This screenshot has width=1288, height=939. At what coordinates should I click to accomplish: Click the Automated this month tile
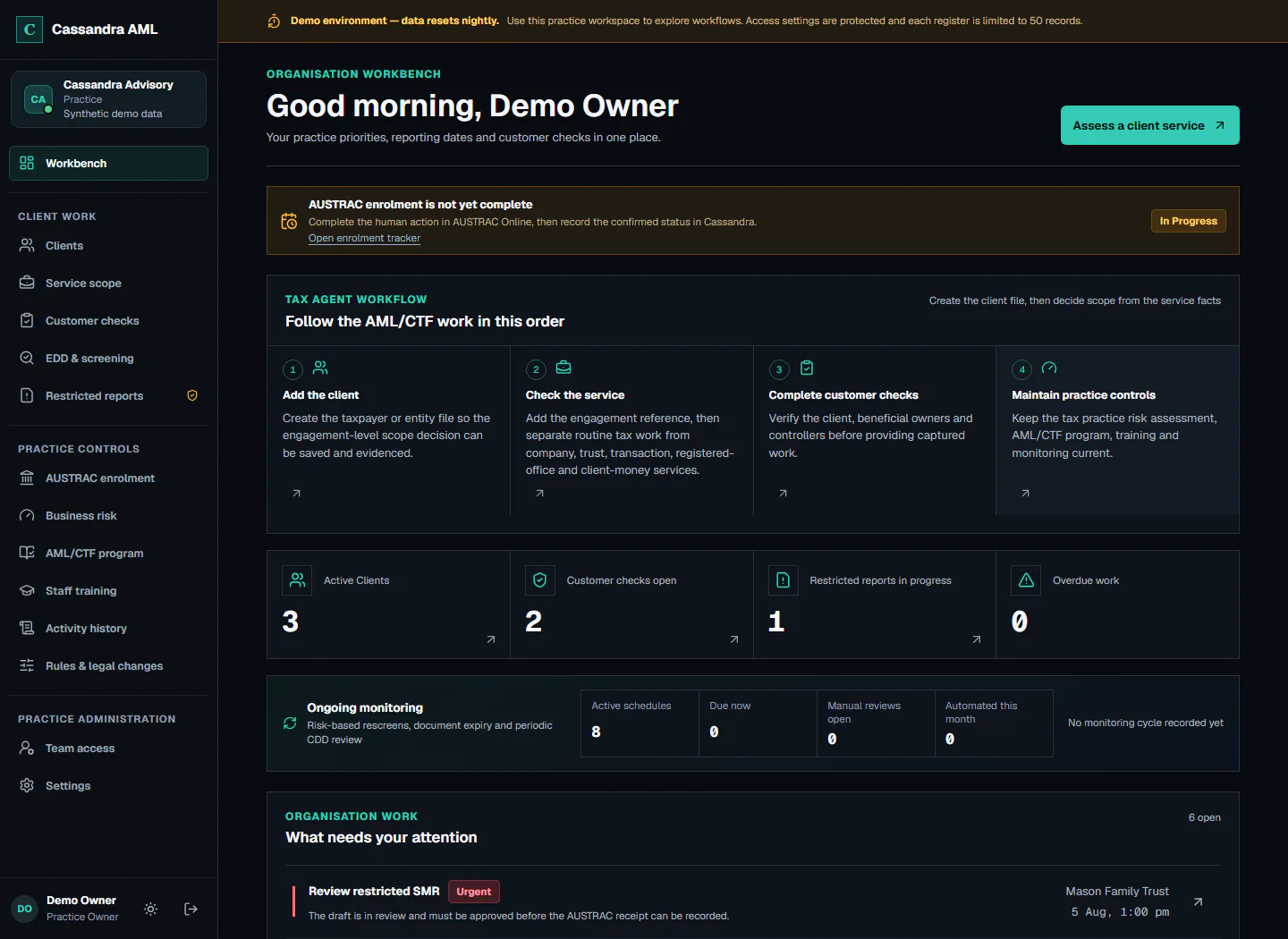994,723
